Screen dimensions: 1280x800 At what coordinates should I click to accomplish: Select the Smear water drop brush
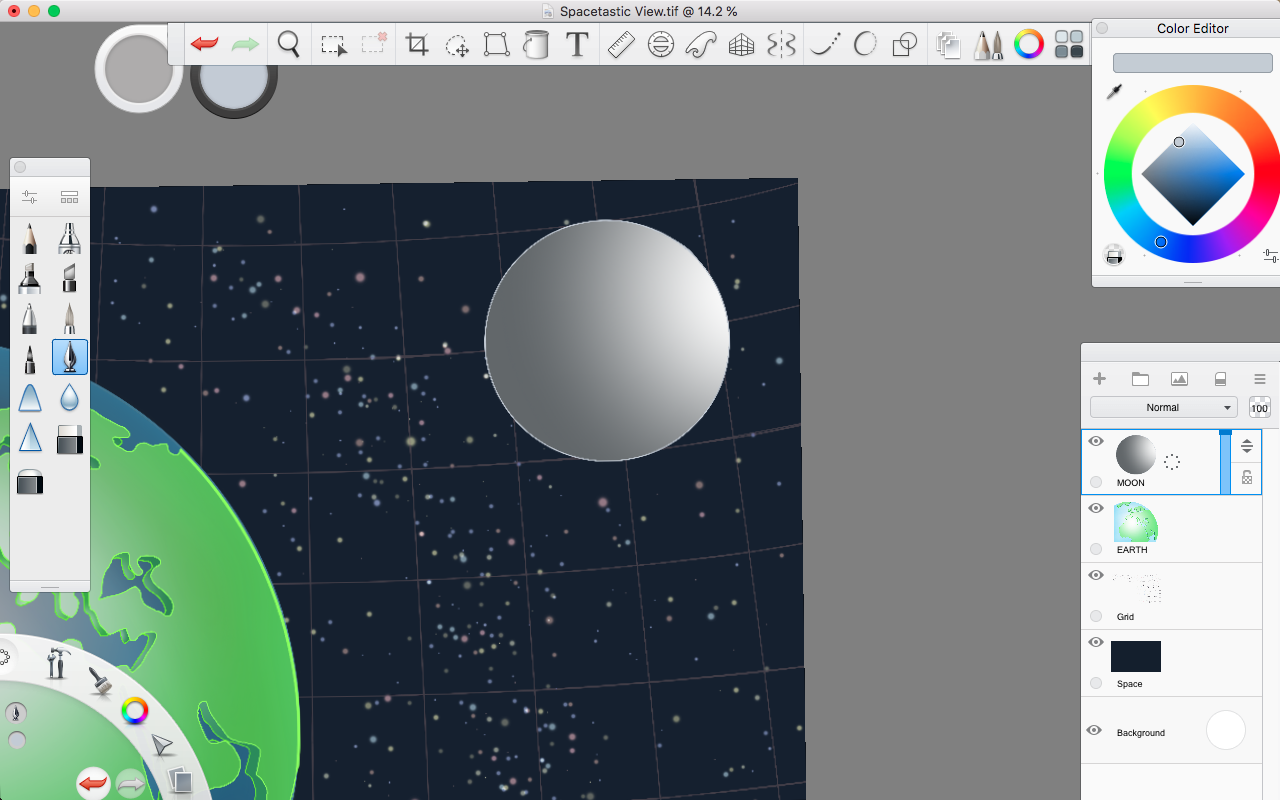[69, 398]
